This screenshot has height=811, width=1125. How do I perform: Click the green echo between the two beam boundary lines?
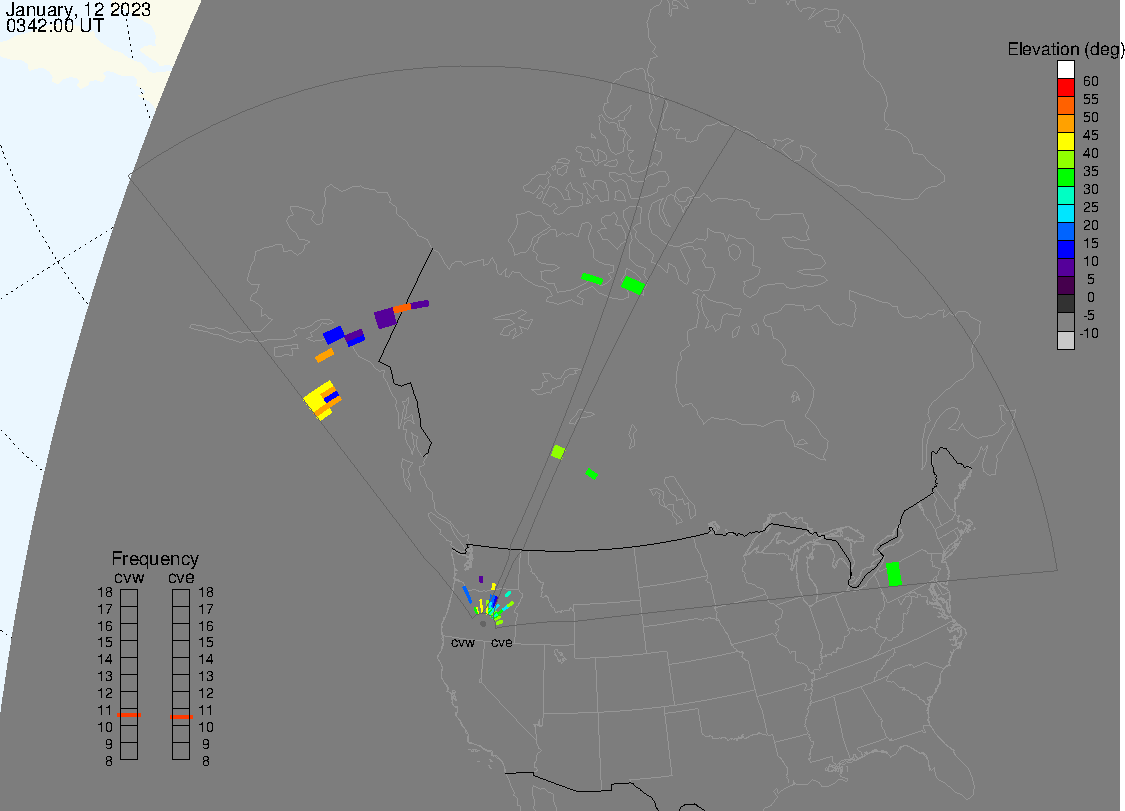pyautogui.click(x=633, y=285)
